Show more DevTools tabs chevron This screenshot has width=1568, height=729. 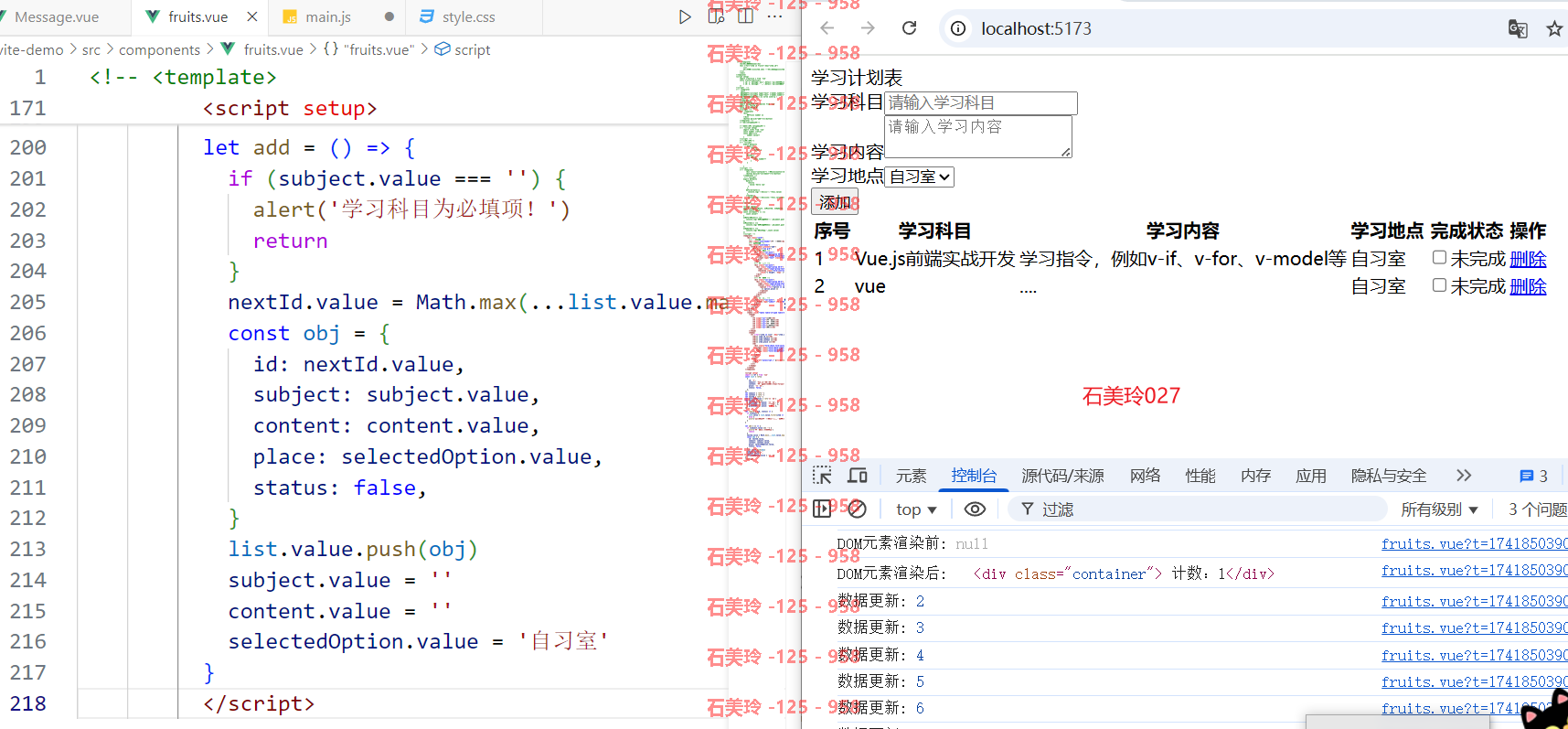tap(1464, 476)
